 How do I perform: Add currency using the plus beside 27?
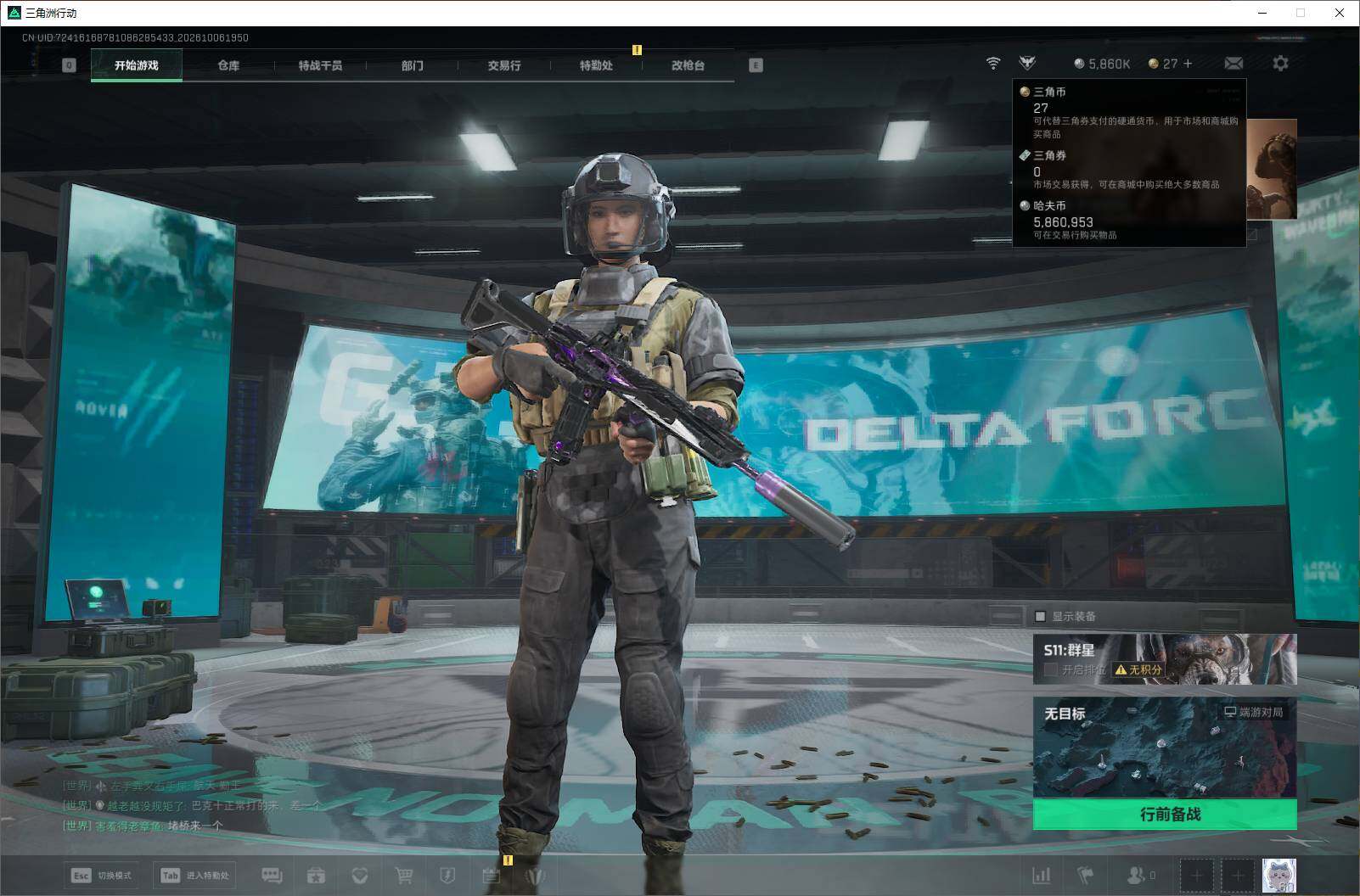click(1188, 64)
